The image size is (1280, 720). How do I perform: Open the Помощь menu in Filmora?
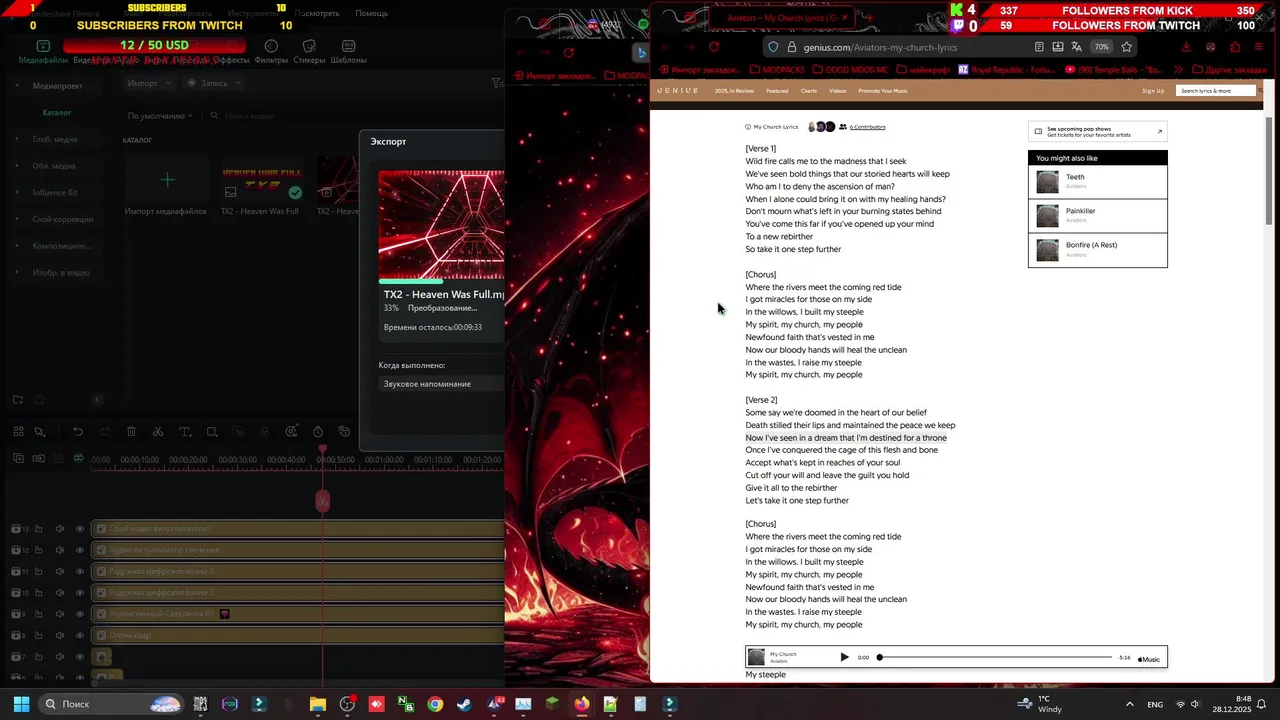coord(371,13)
